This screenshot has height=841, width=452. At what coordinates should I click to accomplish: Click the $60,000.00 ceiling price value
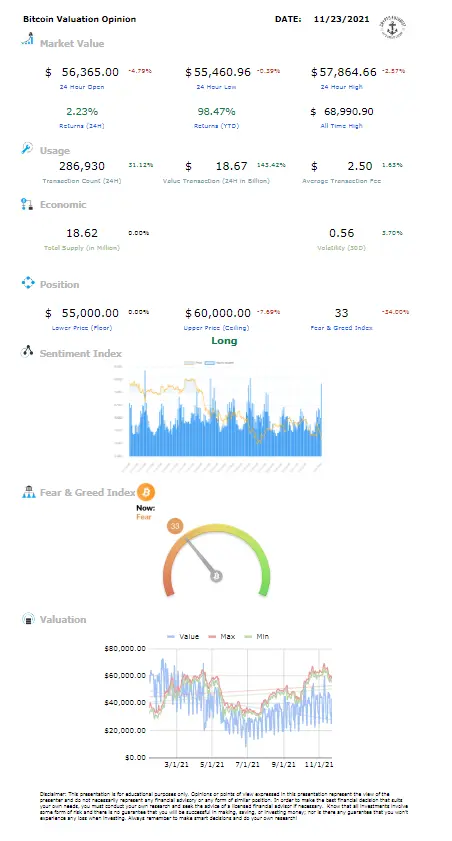[x=218, y=313]
